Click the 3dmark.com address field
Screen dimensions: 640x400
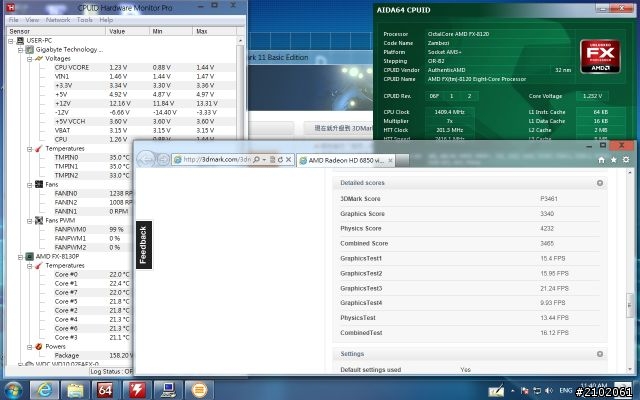click(x=217, y=160)
